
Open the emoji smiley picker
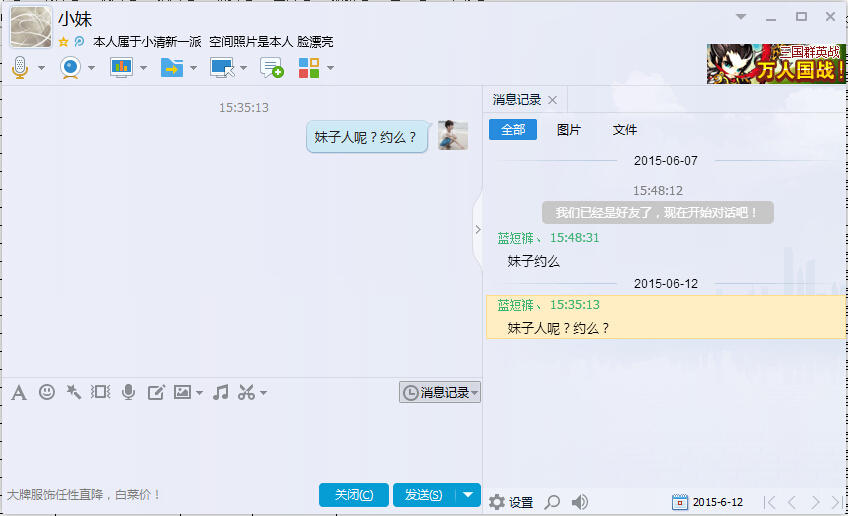47,392
